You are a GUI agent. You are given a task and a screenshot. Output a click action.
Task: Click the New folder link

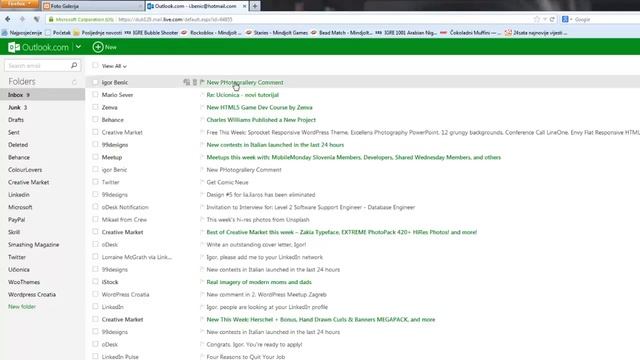[x=22, y=307]
